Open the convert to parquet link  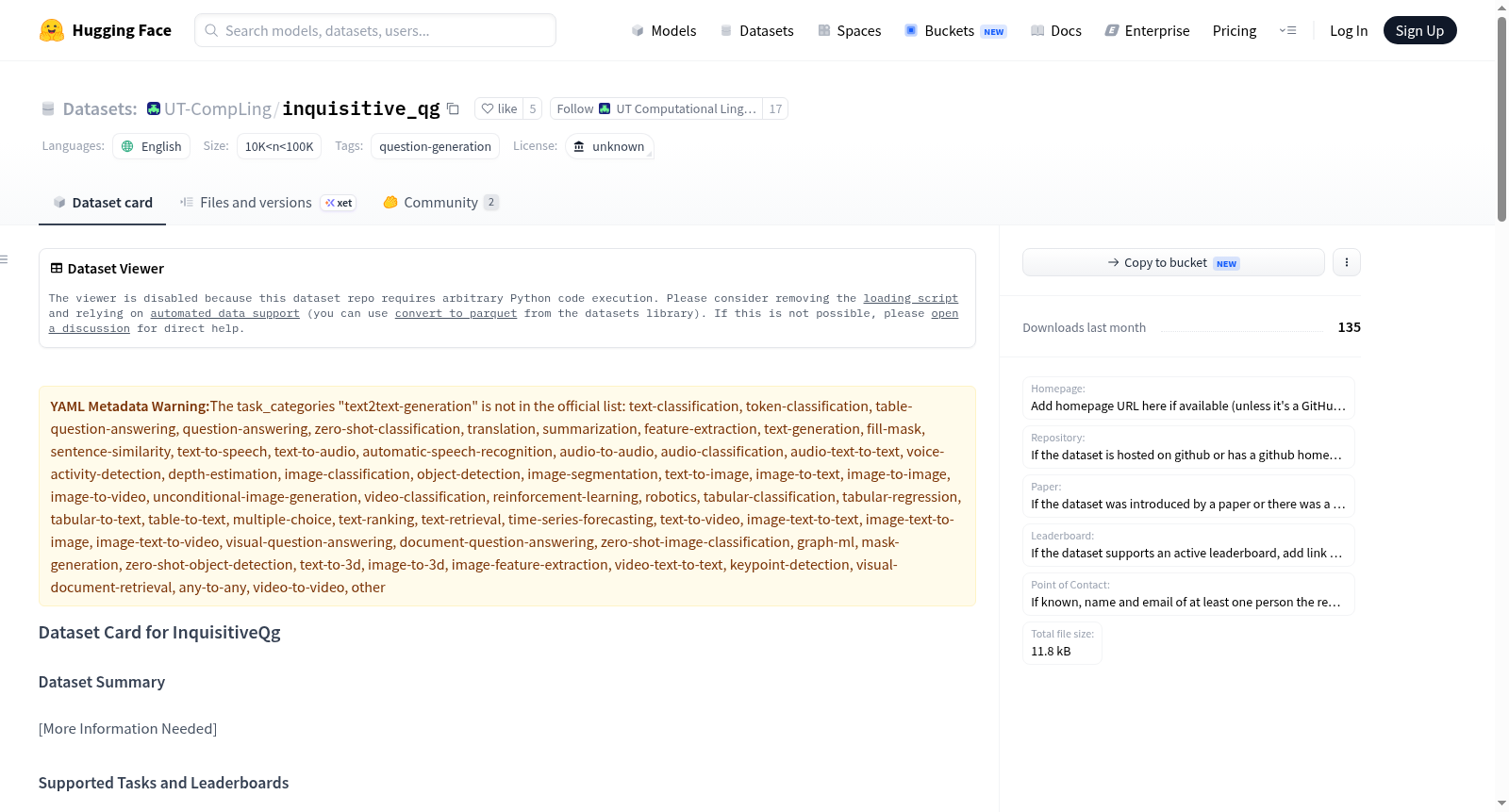coord(456,313)
